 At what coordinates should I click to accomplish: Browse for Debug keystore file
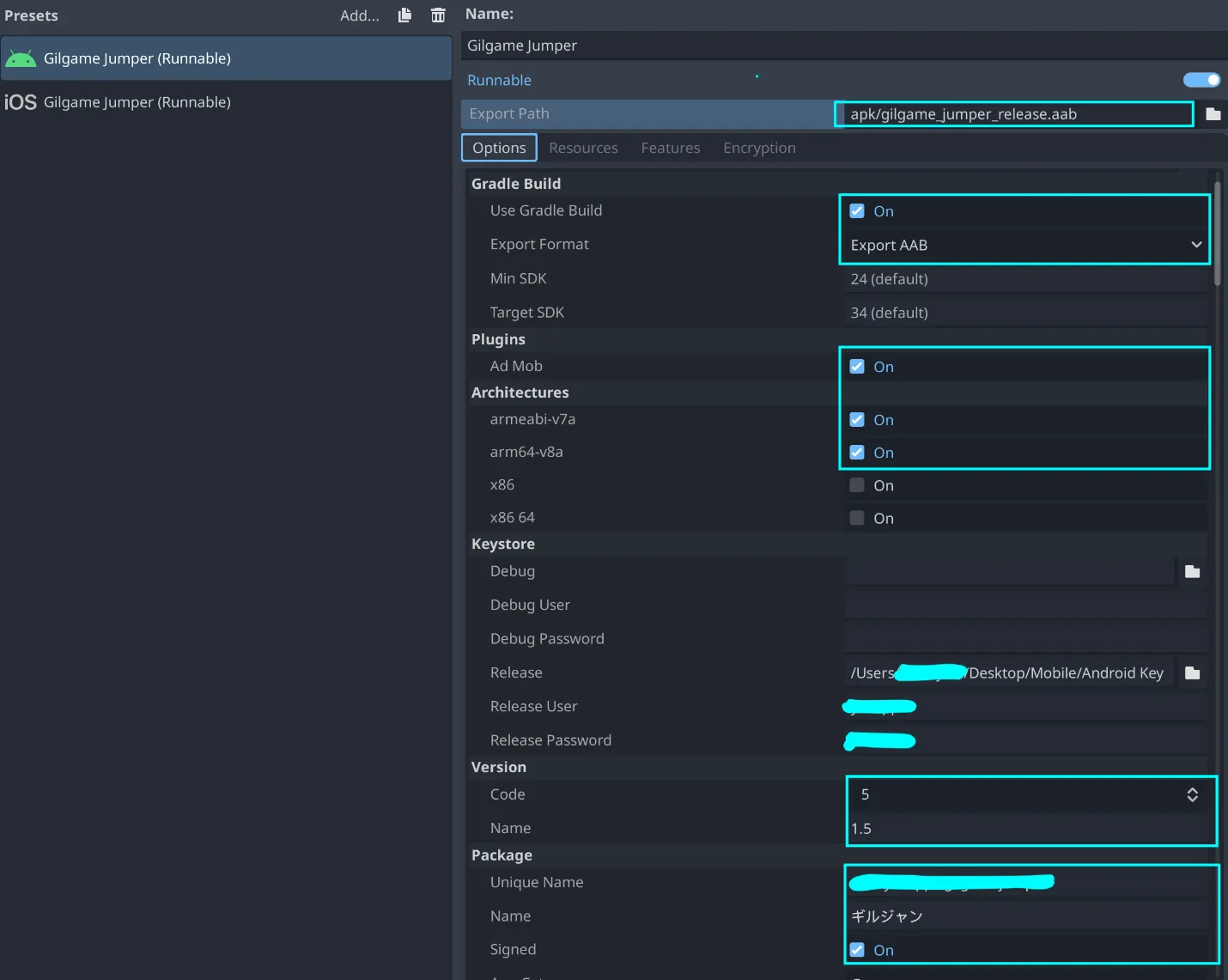pos(1192,572)
